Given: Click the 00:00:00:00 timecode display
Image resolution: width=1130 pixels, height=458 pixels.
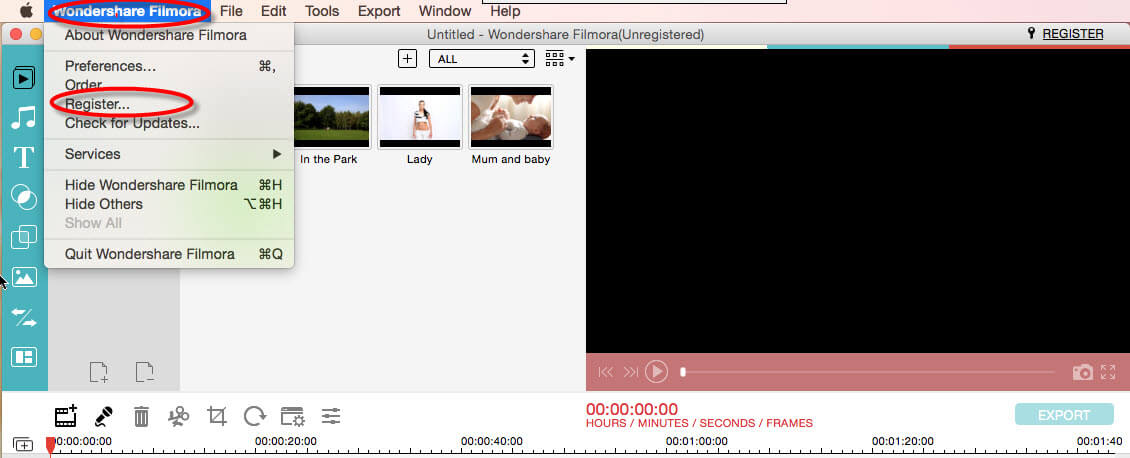Looking at the screenshot, I should coord(632,410).
